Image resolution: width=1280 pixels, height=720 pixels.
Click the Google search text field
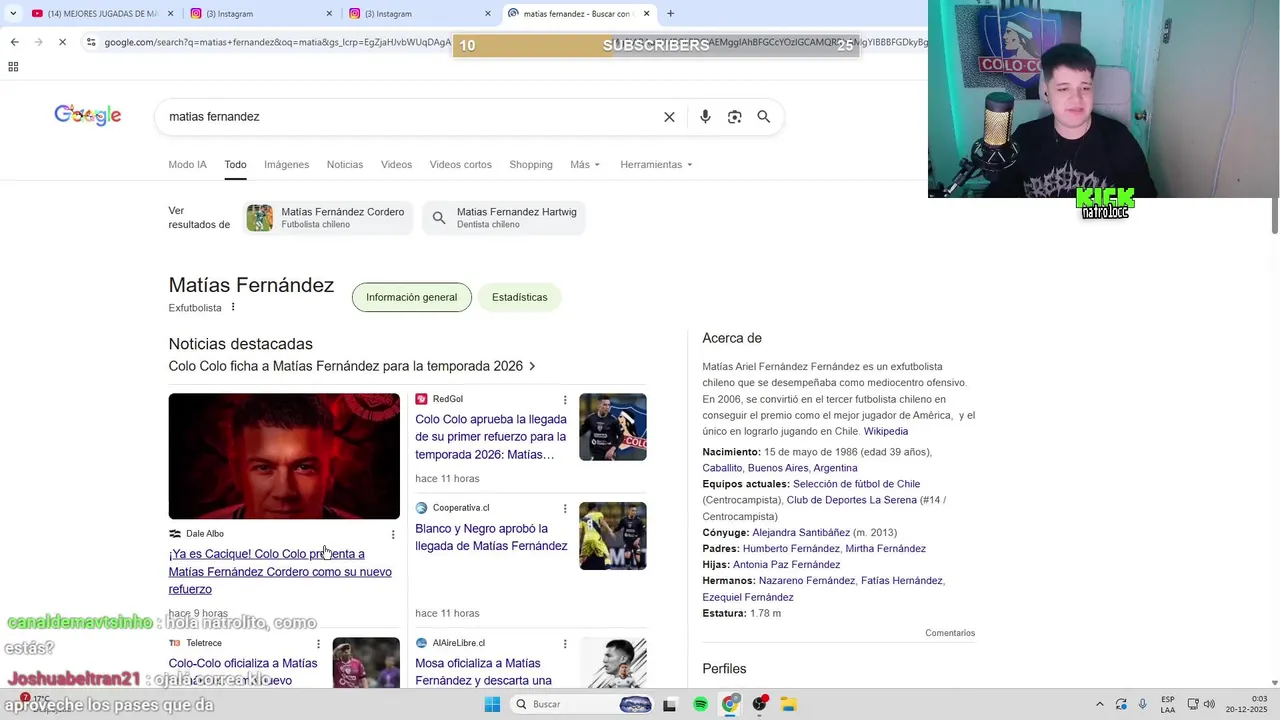point(410,117)
